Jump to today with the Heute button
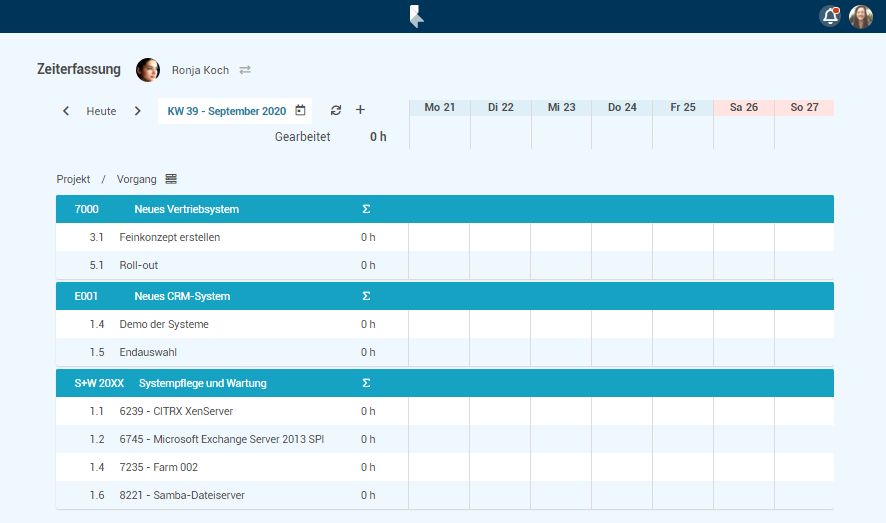 click(101, 111)
